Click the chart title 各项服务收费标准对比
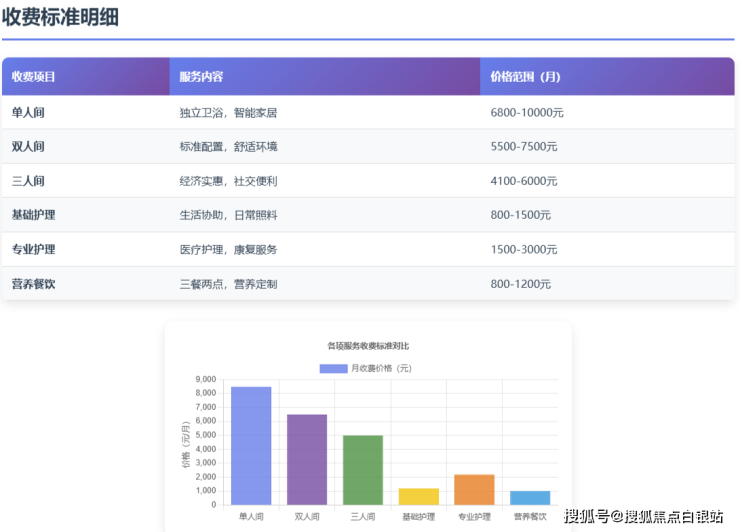 pos(368,345)
